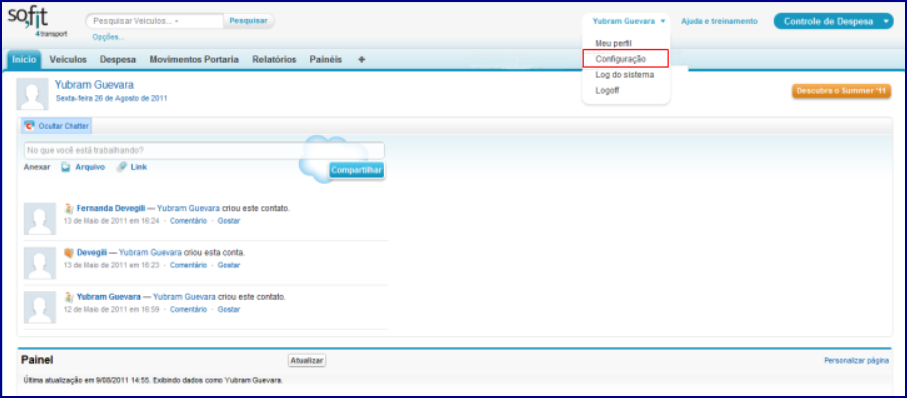Open the Movimentos Portaria tab
Viewport: 907px width, 398px height.
tap(194, 59)
